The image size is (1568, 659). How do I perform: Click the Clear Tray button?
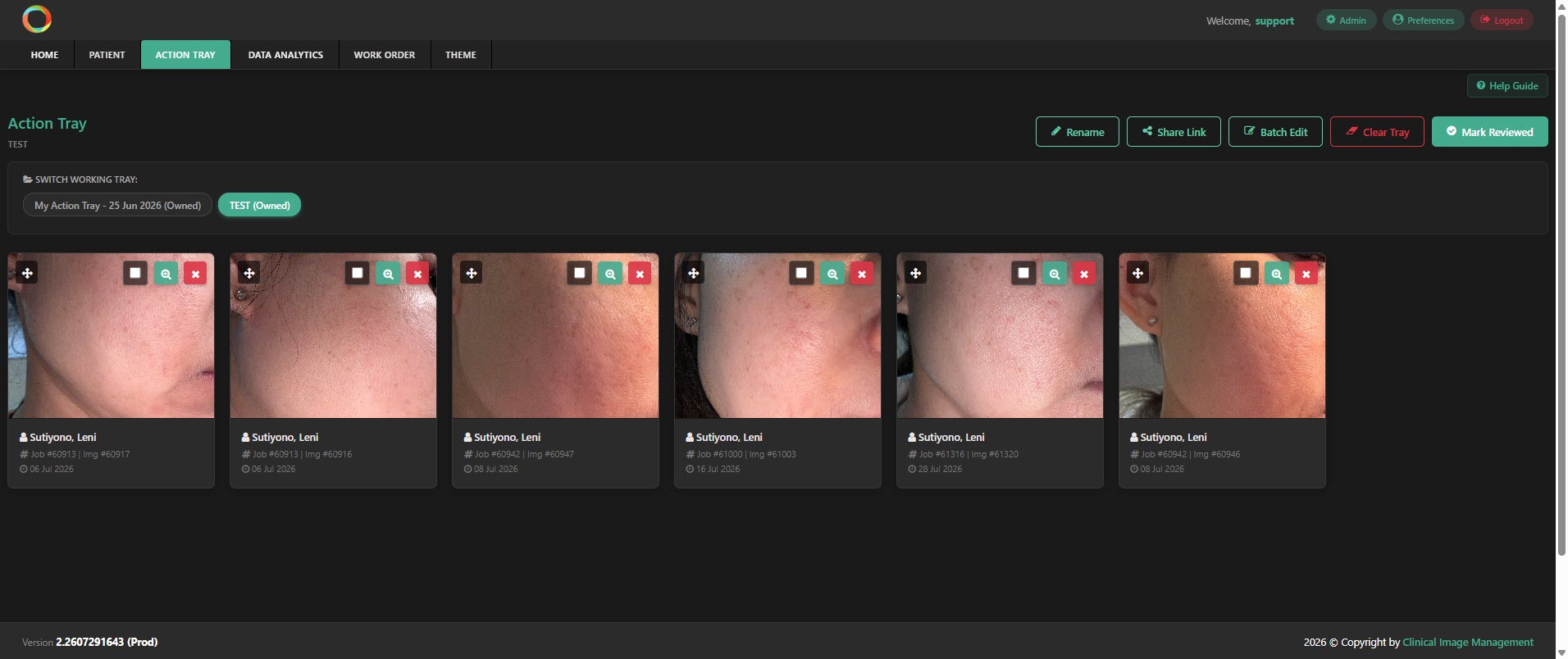1377,132
